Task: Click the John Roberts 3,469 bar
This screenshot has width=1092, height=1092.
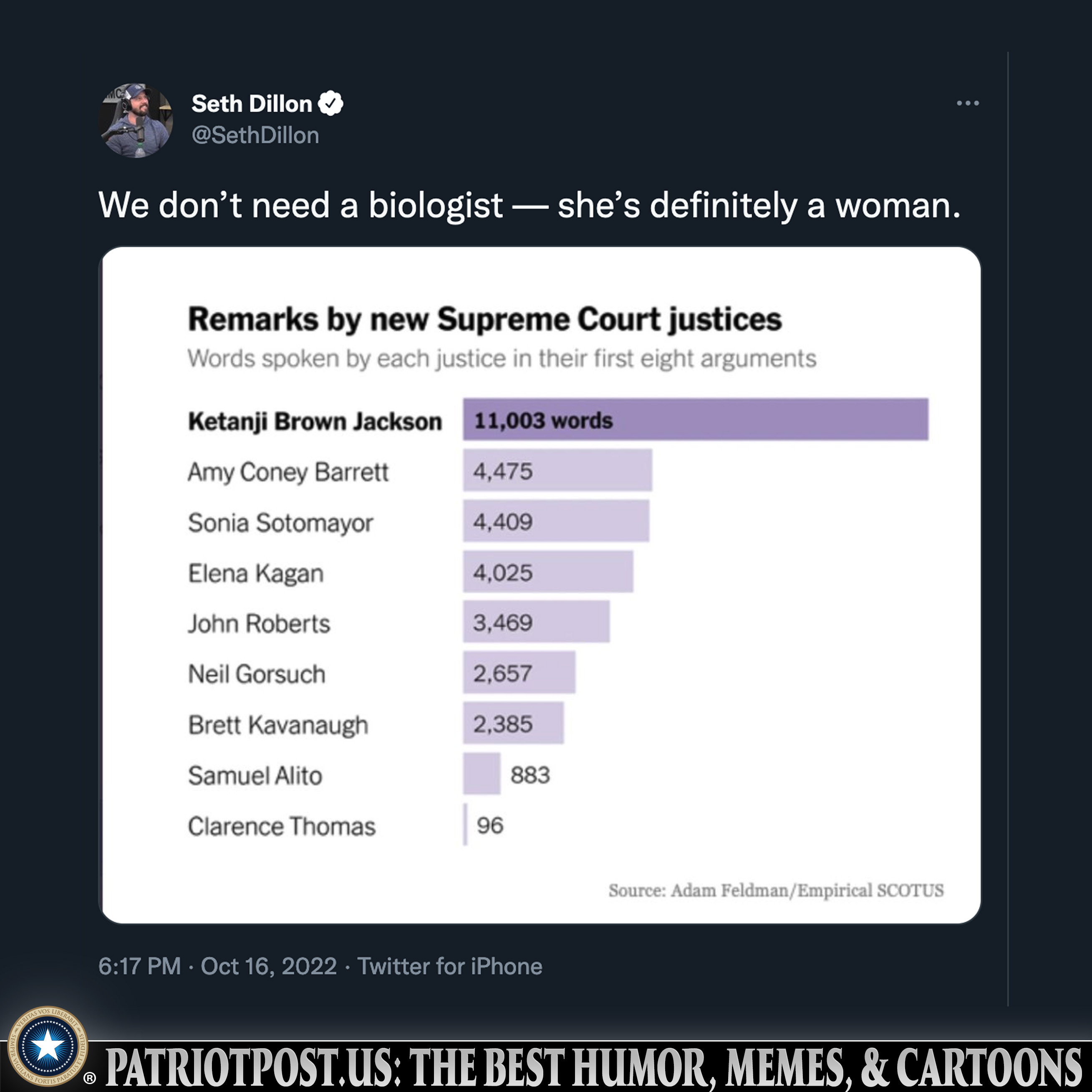Action: (x=536, y=622)
